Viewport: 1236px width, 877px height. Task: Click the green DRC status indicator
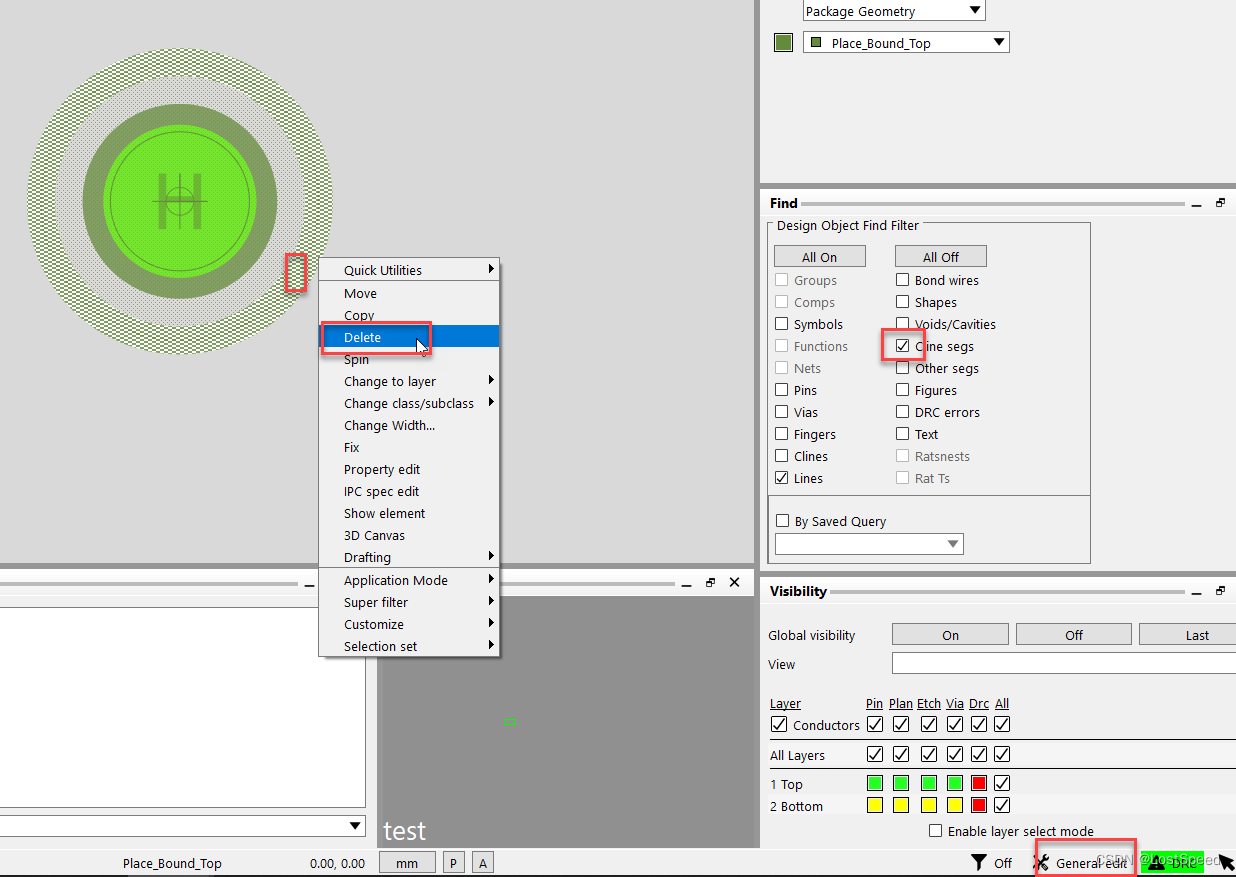click(x=1171, y=863)
